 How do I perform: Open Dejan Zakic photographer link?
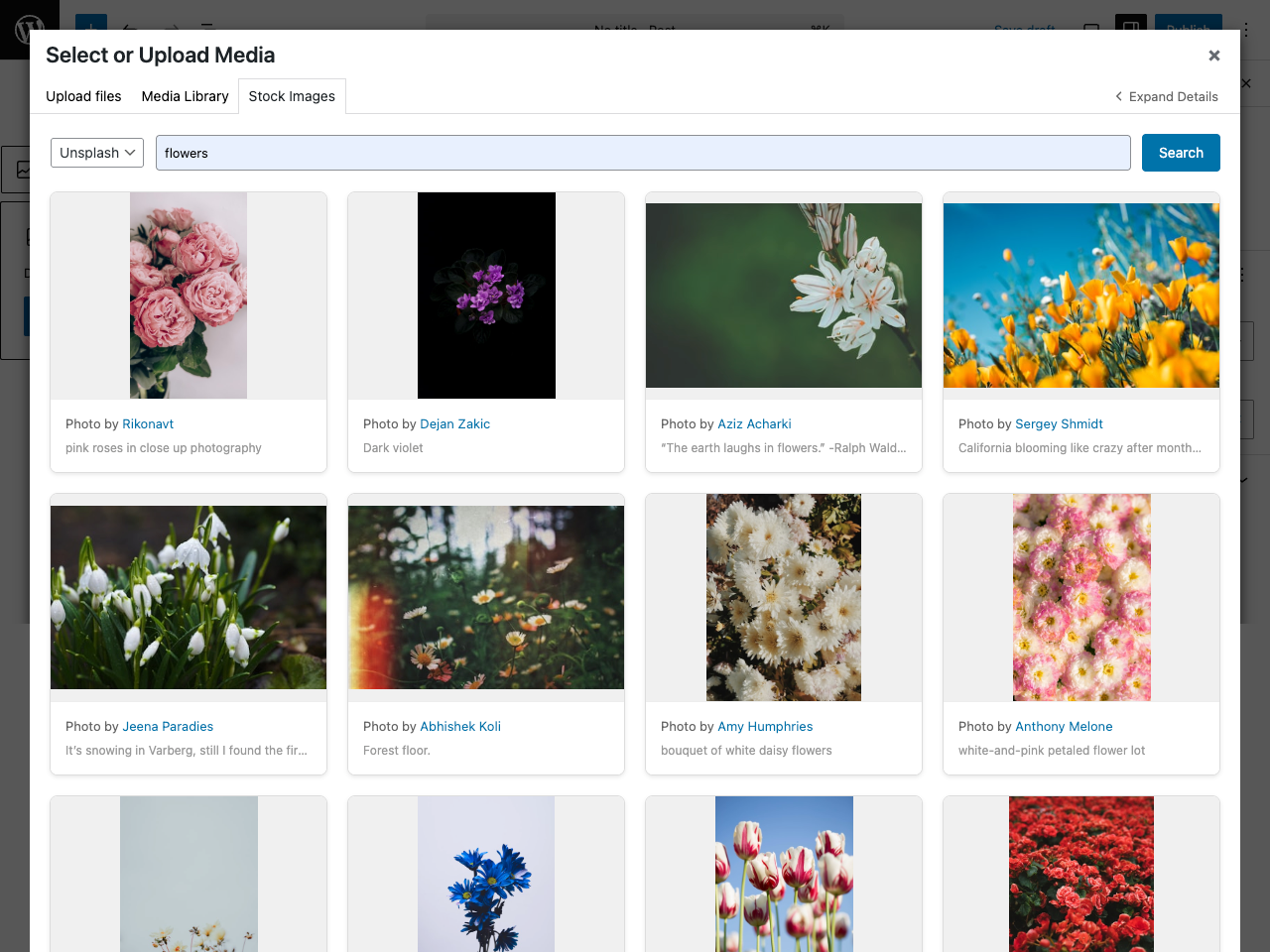(x=454, y=423)
